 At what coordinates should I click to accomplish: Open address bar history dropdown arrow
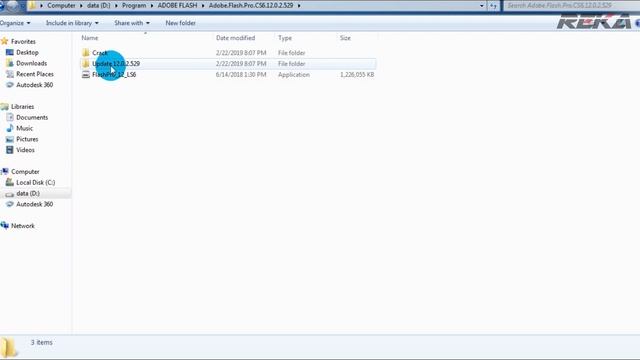tap(482, 6)
